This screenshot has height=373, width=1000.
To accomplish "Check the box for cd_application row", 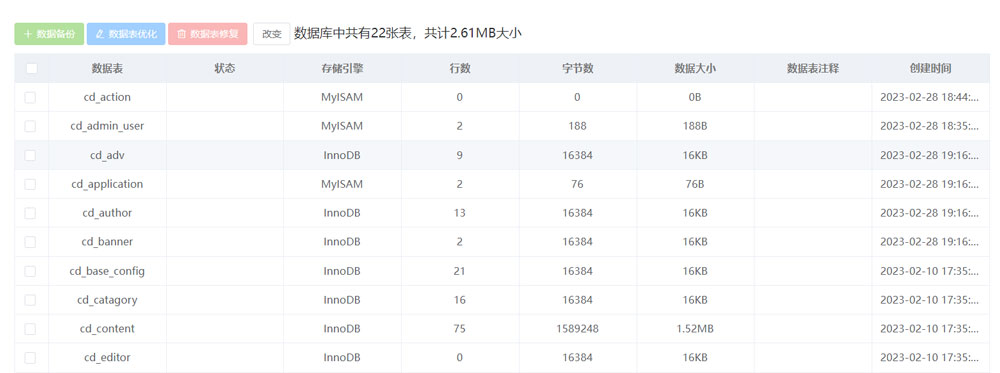I will click(30, 184).
